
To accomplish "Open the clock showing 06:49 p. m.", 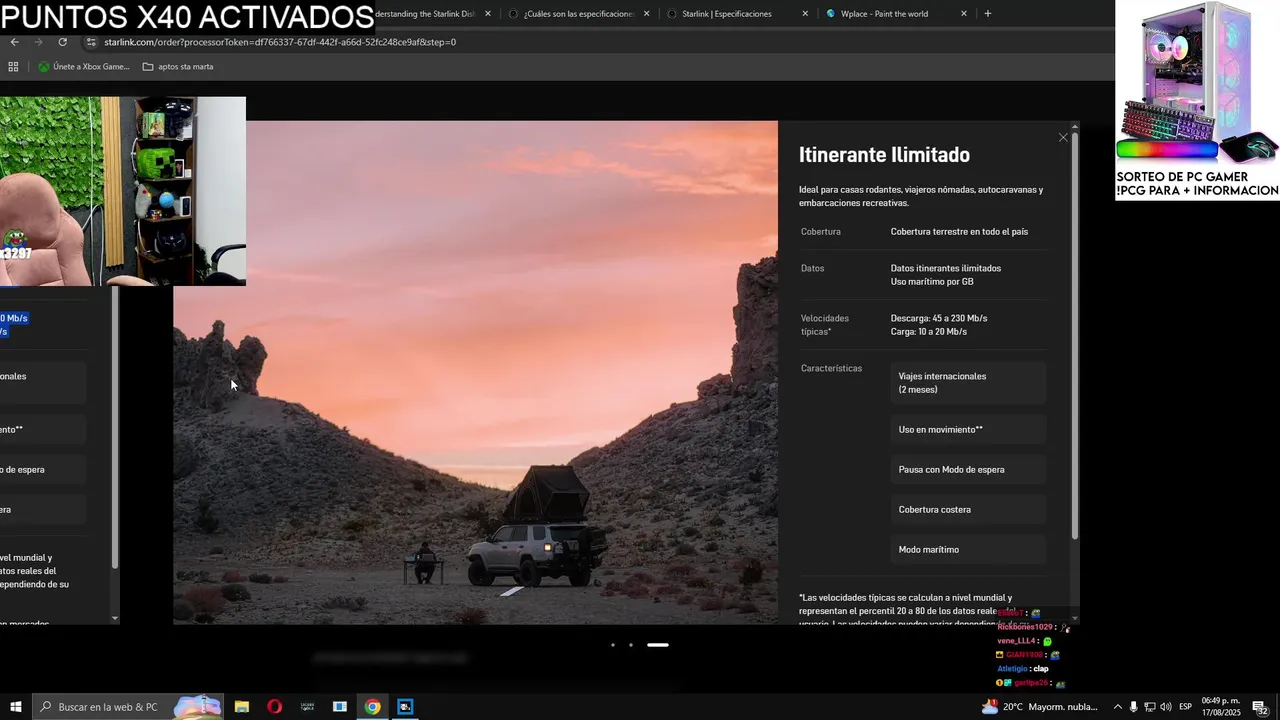I will 1221,707.
